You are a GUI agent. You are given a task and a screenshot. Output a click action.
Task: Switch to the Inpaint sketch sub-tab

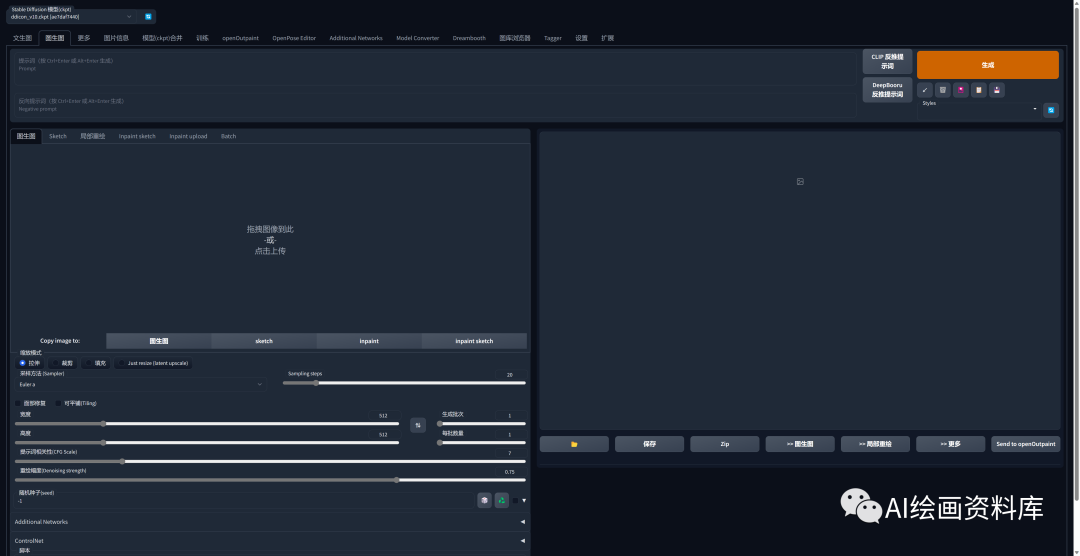pyautogui.click(x=137, y=136)
